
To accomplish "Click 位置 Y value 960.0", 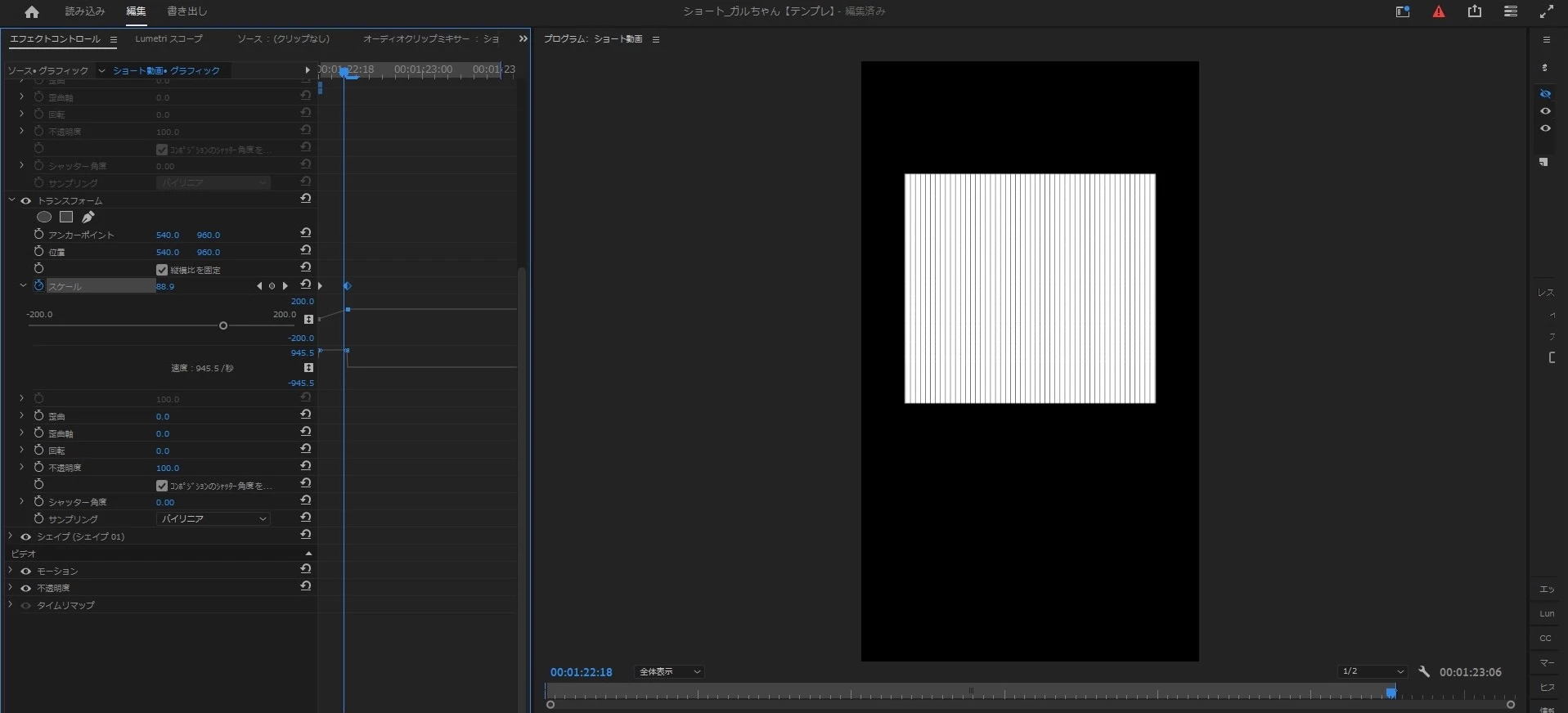I will tap(209, 252).
